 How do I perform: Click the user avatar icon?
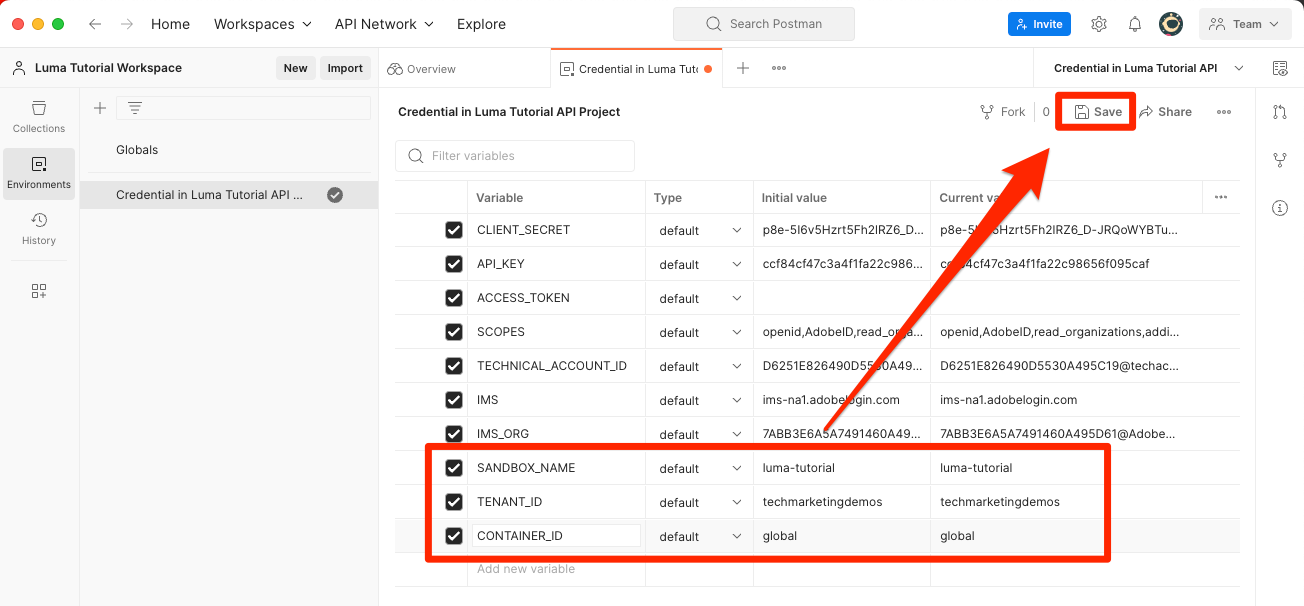coord(1171,24)
